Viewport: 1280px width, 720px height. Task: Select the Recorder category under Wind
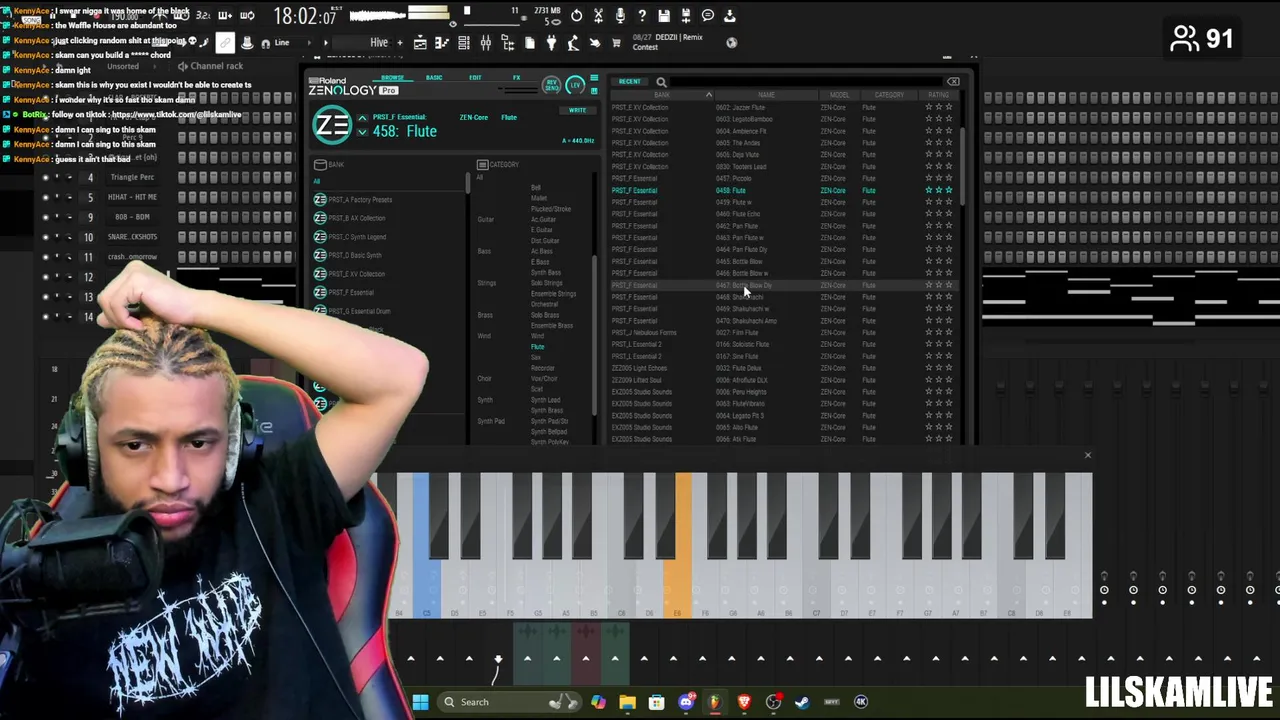tap(541, 368)
